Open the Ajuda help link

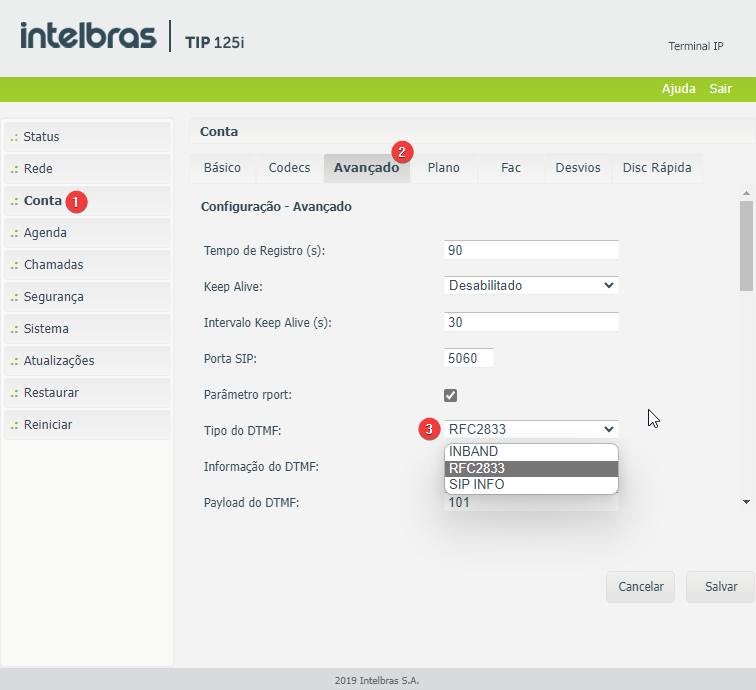pyautogui.click(x=678, y=89)
